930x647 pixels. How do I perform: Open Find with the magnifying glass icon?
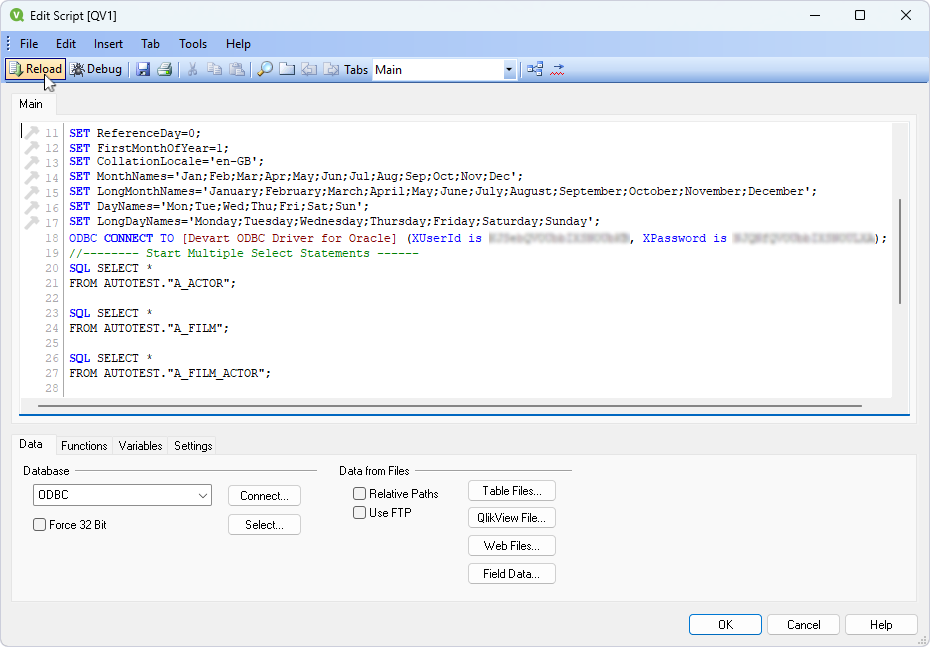(x=265, y=69)
